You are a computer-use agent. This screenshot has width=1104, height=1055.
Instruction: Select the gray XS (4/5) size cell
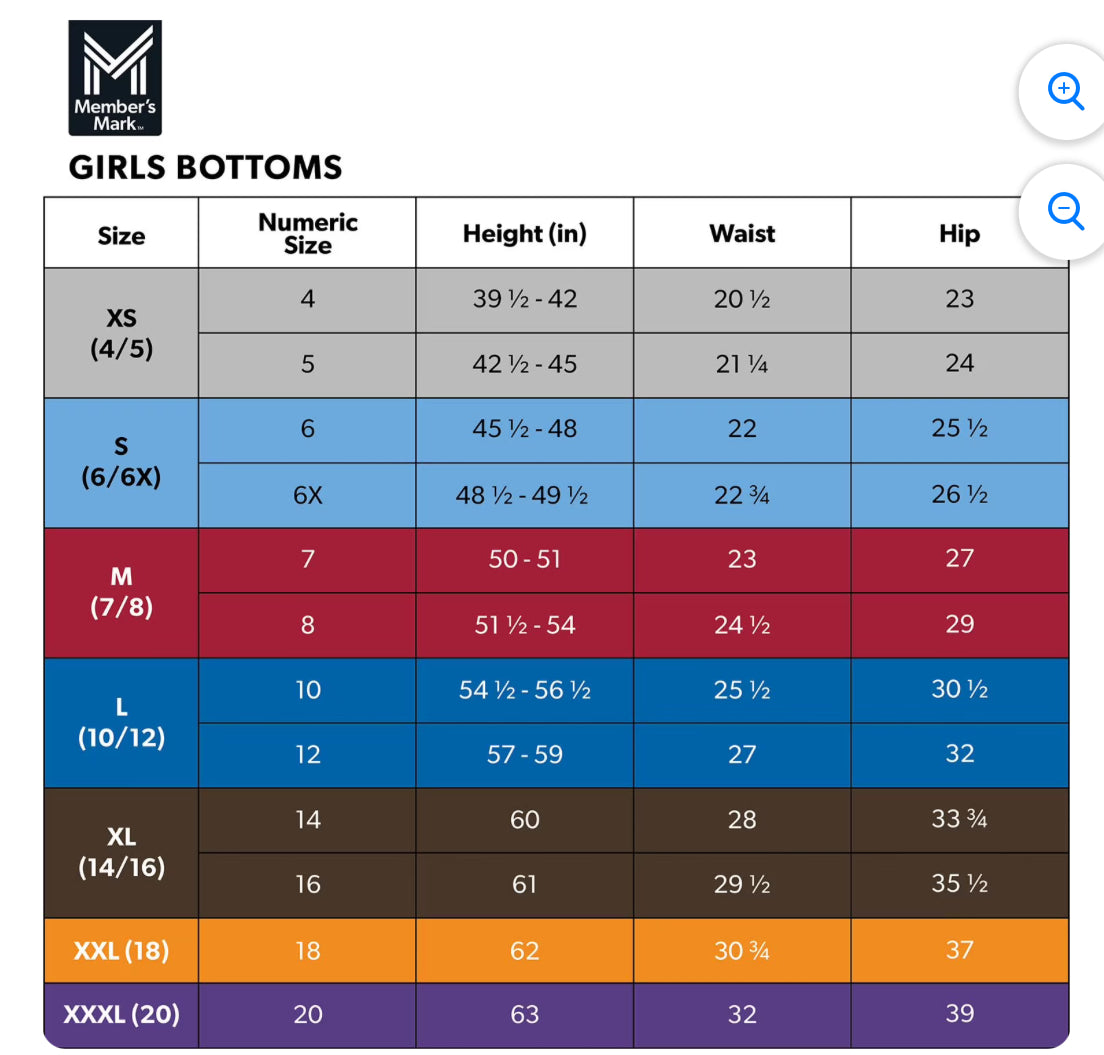click(121, 334)
